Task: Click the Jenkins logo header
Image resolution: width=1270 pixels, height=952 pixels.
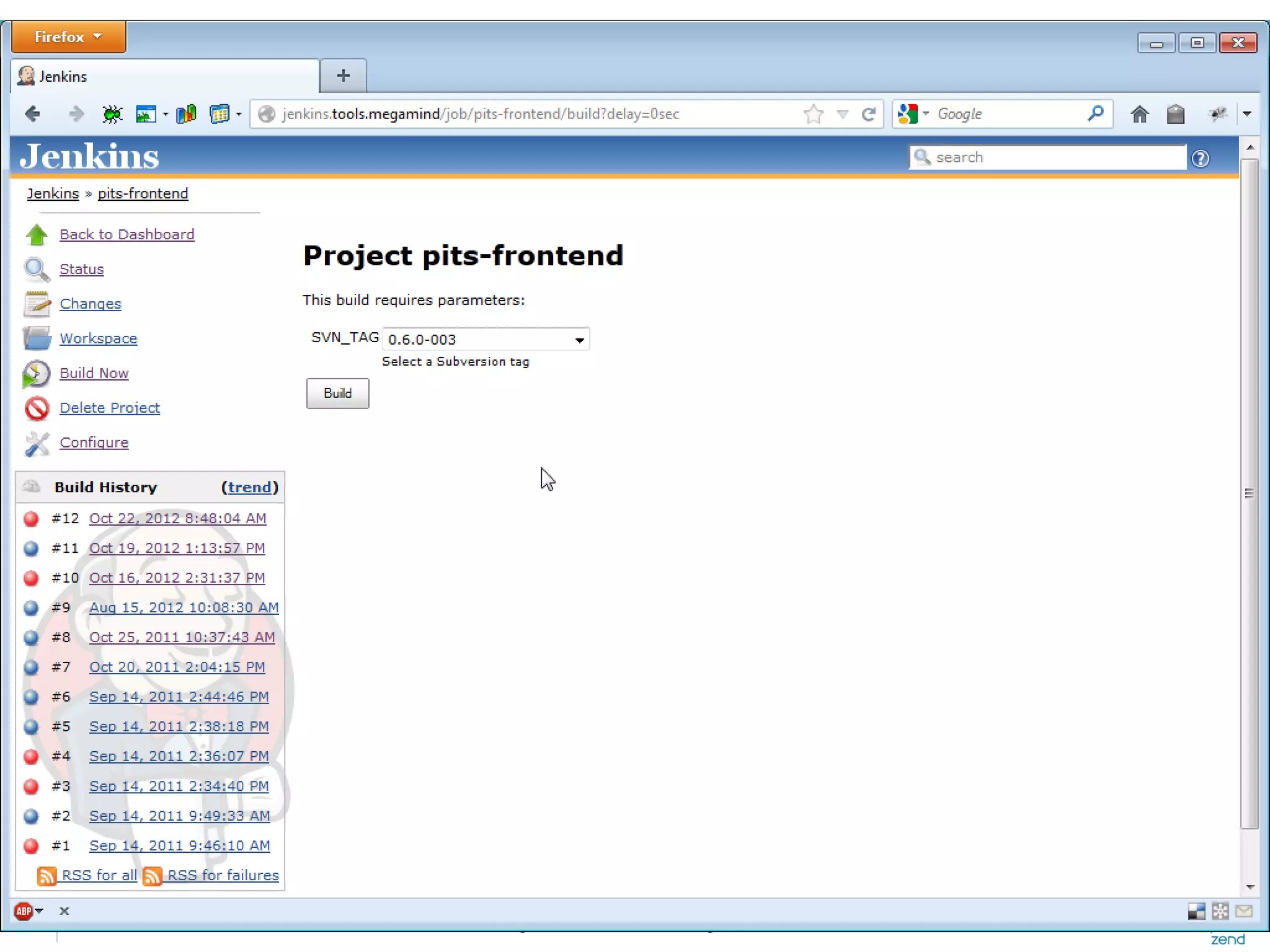Action: tap(89, 156)
